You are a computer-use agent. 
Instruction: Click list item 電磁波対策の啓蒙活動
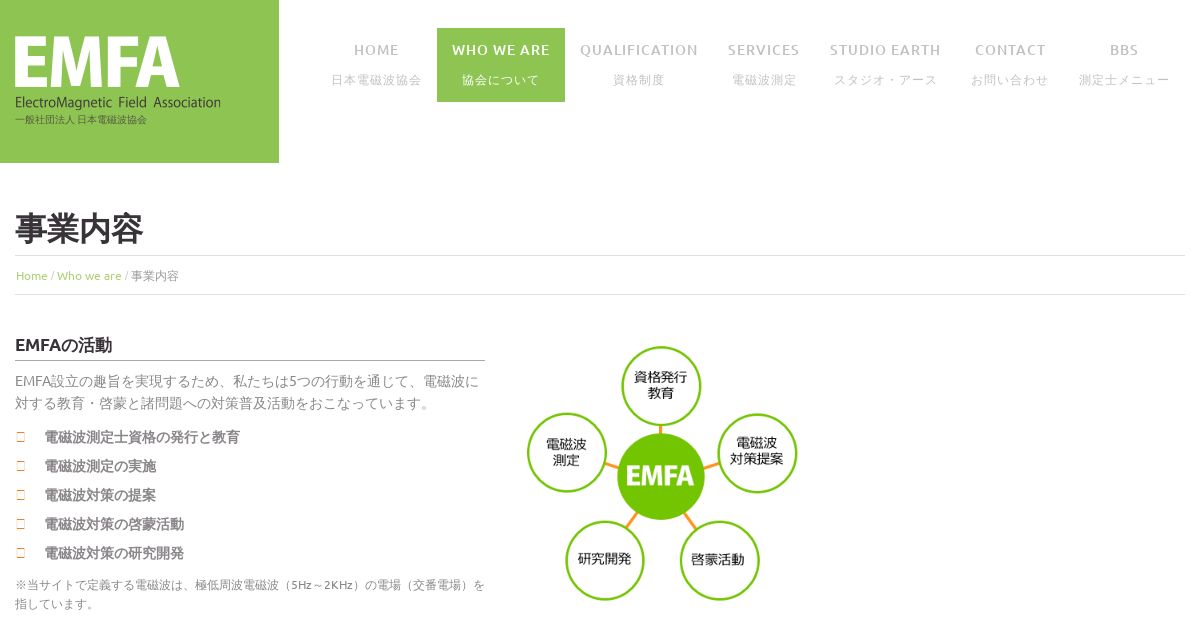[x=114, y=524]
